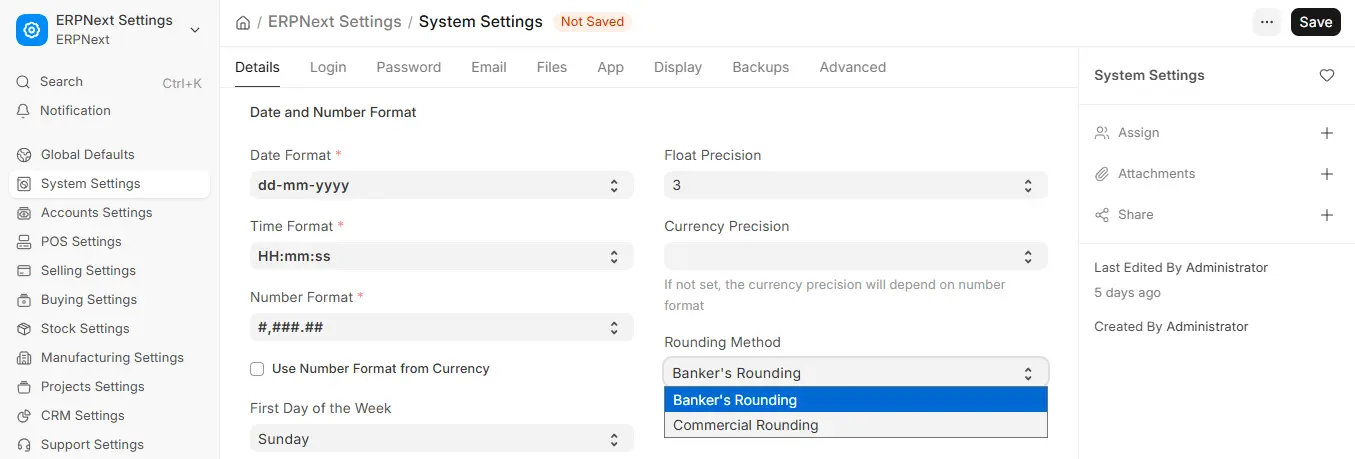1355x459 pixels.
Task: Enable Use Number Format from Currency
Action: 257,369
